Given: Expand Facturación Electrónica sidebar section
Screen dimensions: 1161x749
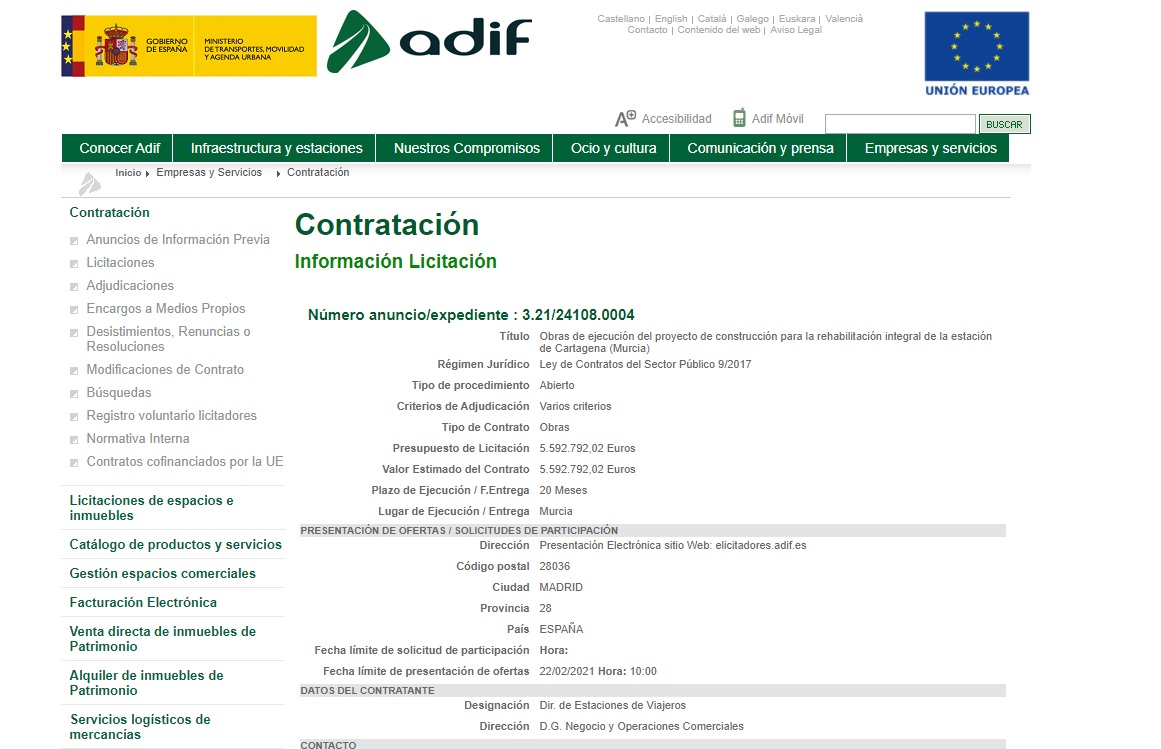Looking at the screenshot, I should point(143,602).
